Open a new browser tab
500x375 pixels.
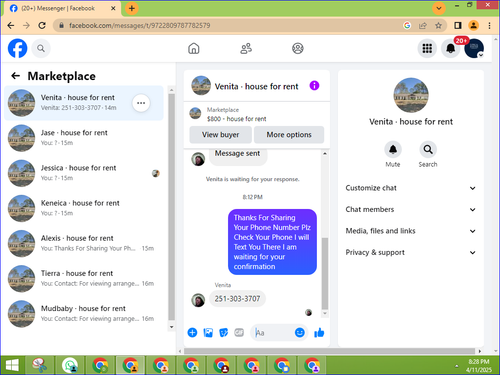click(132, 8)
